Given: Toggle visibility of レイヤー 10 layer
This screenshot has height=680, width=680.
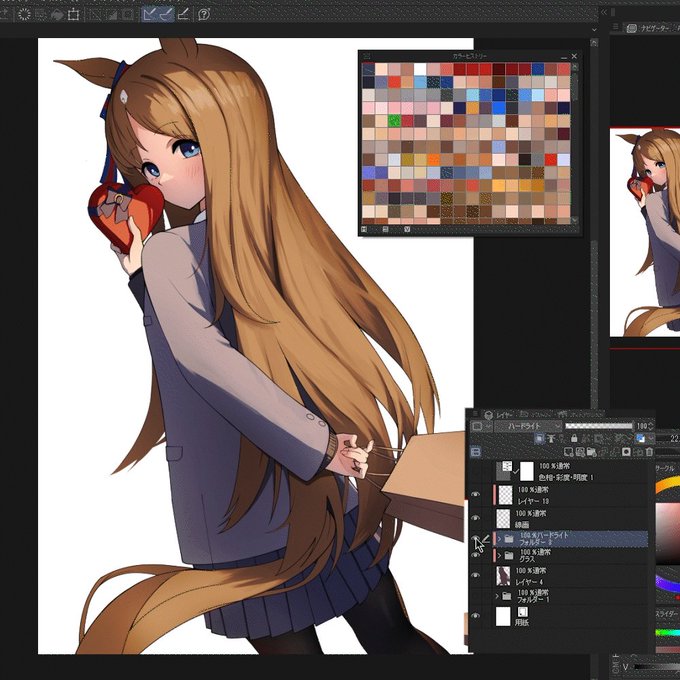Looking at the screenshot, I should pyautogui.click(x=476, y=494).
